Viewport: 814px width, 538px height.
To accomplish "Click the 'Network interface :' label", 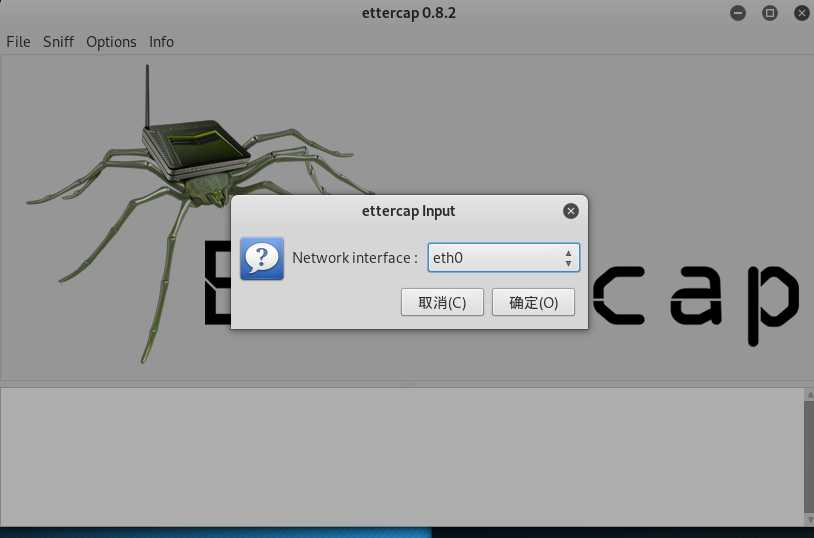I will click(355, 258).
